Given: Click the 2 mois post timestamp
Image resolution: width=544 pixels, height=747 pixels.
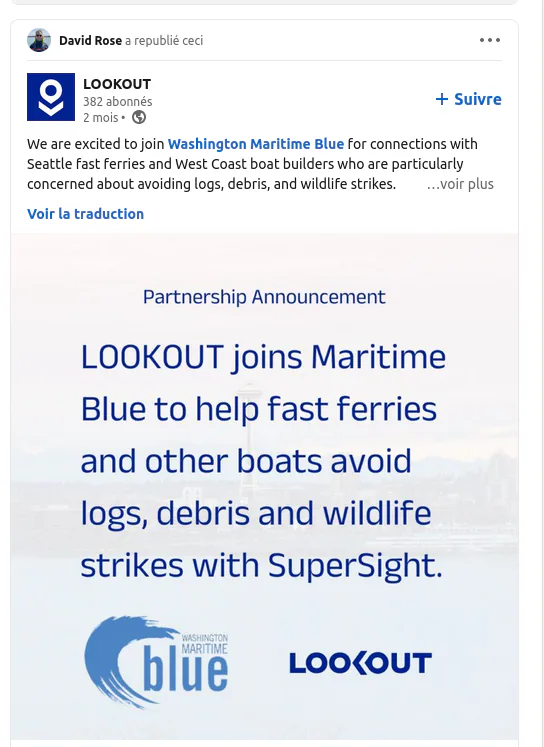Looking at the screenshot, I should click(x=101, y=117).
